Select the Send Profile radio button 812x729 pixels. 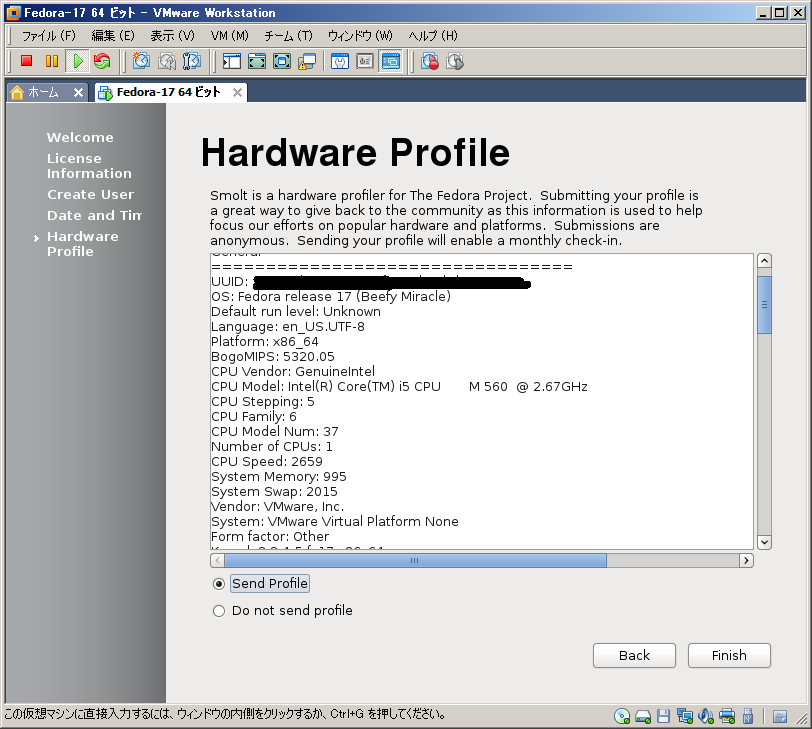click(219, 584)
